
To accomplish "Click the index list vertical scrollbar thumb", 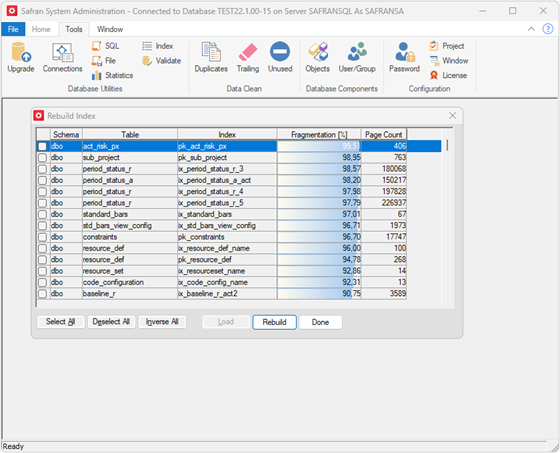I will tap(447, 145).
